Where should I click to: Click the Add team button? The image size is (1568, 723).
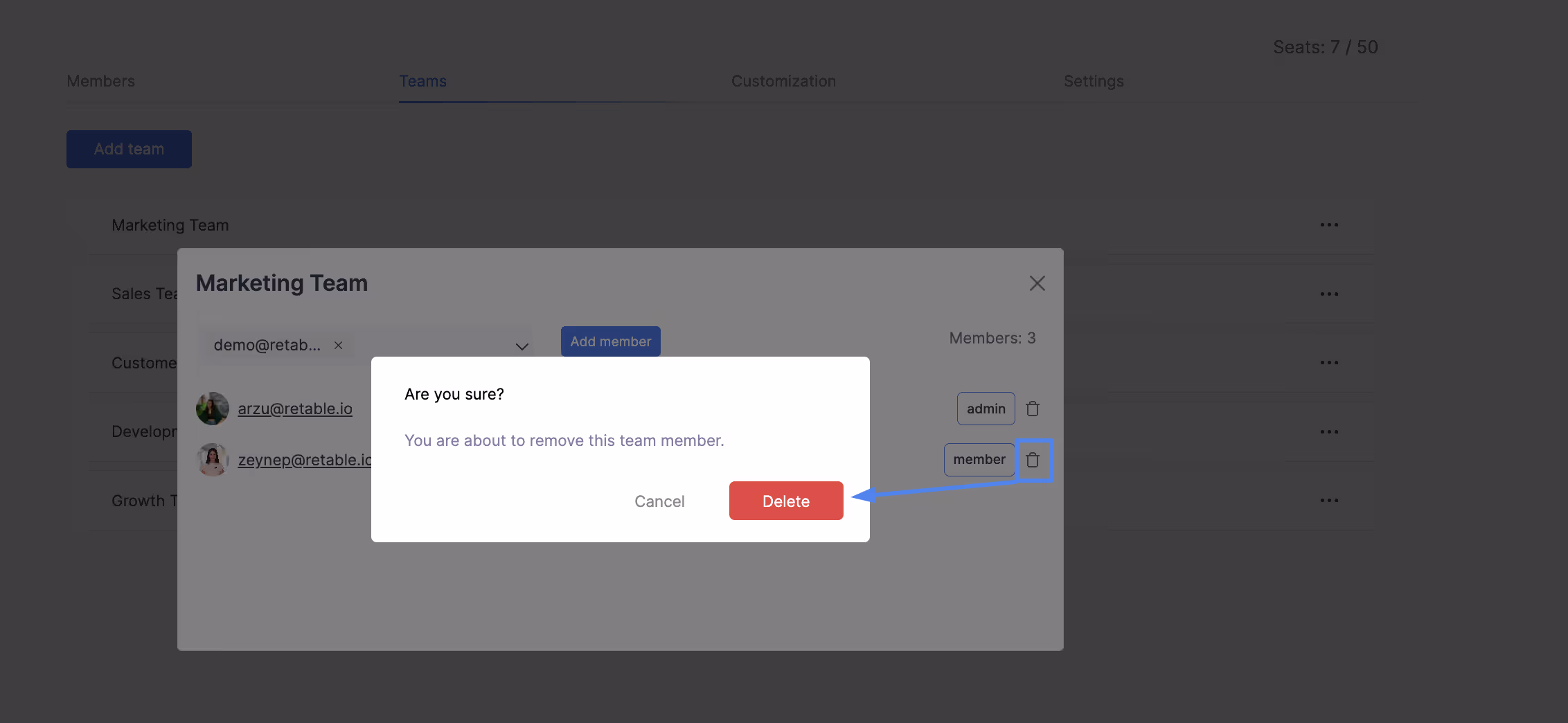(x=129, y=149)
